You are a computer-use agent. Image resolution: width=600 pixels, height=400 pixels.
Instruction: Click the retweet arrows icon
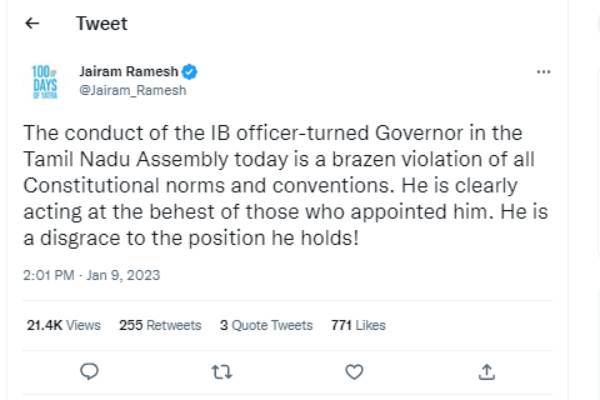220,371
